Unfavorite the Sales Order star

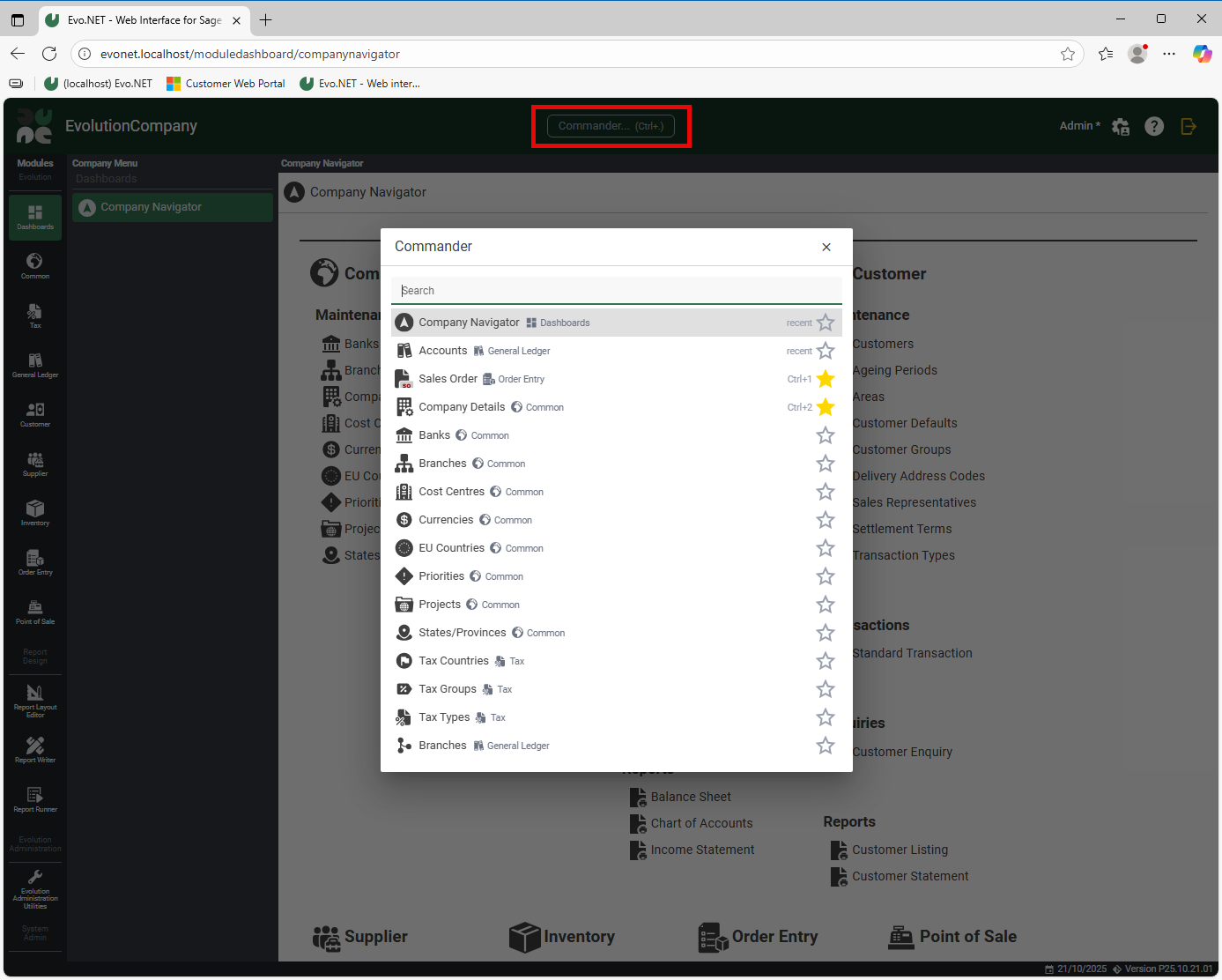[825, 379]
